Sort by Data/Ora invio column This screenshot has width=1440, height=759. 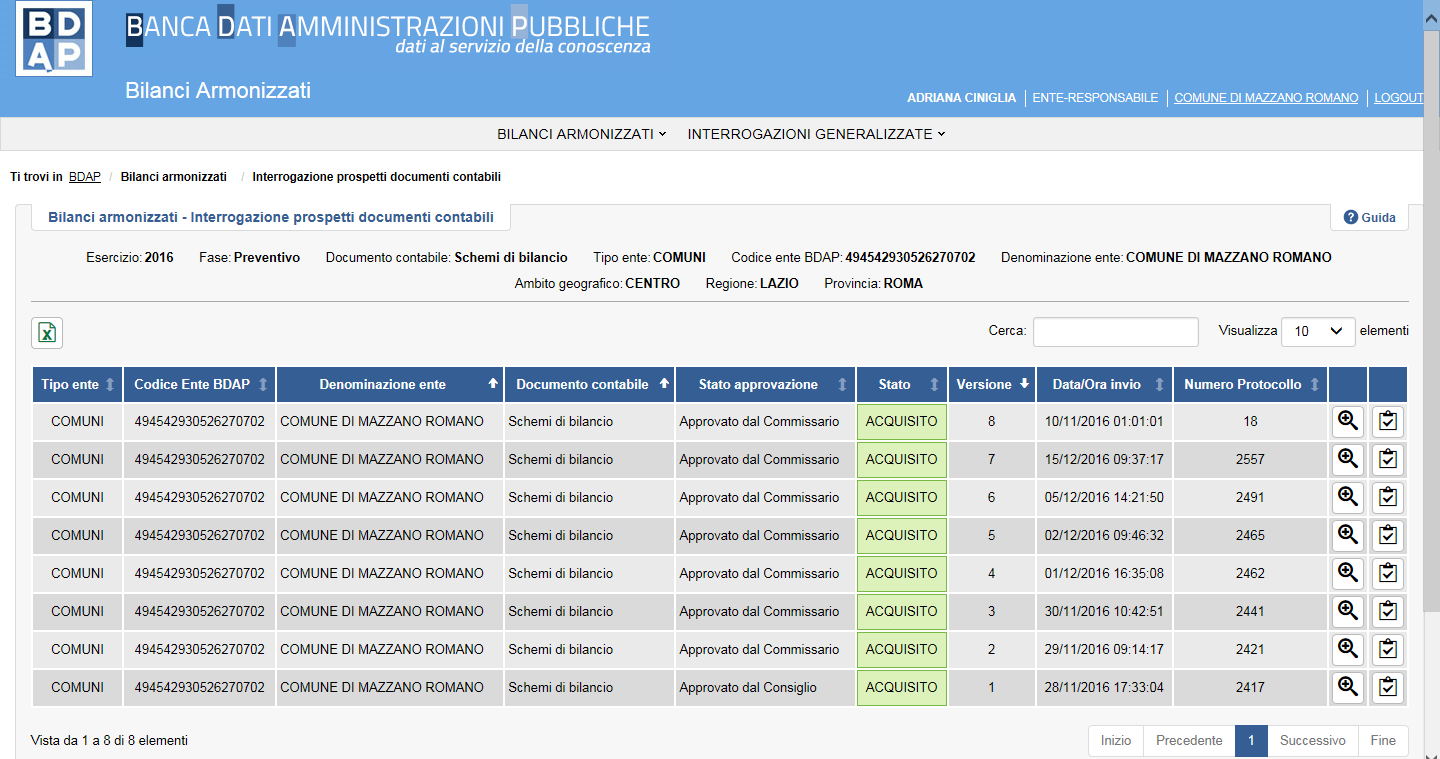1104,385
